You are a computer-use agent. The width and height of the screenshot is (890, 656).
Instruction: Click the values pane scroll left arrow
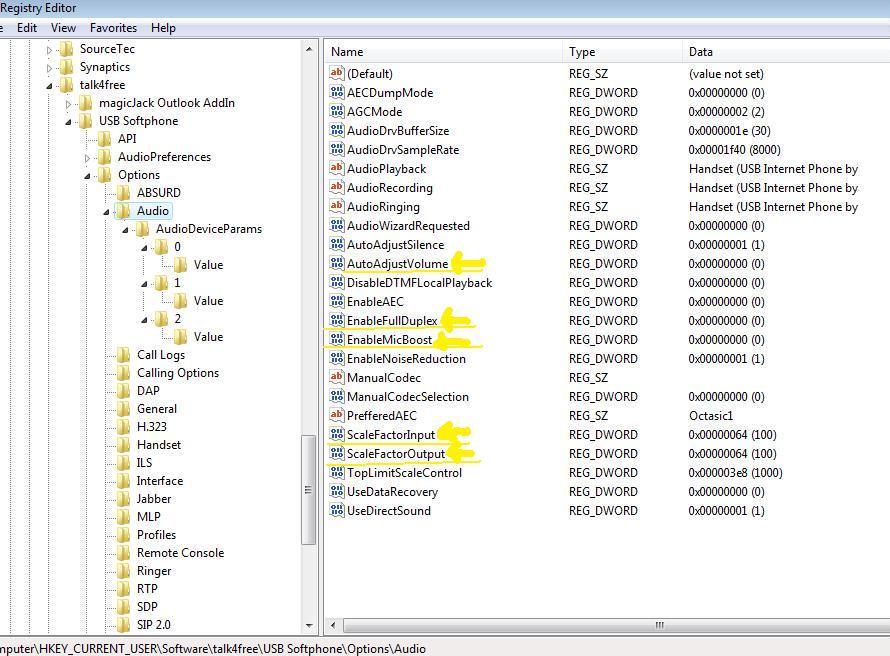point(333,625)
